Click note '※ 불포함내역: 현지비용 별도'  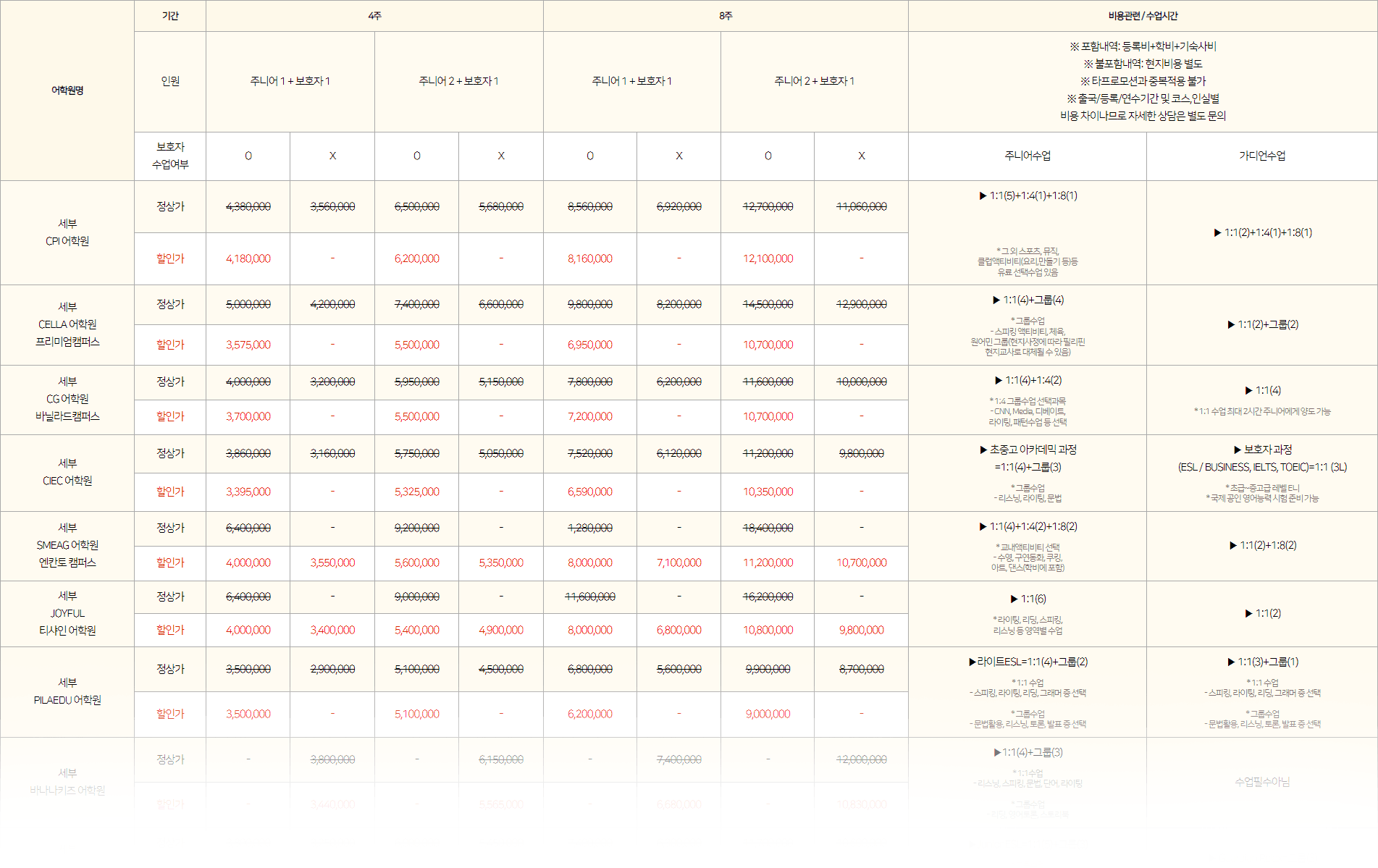pos(1143,64)
